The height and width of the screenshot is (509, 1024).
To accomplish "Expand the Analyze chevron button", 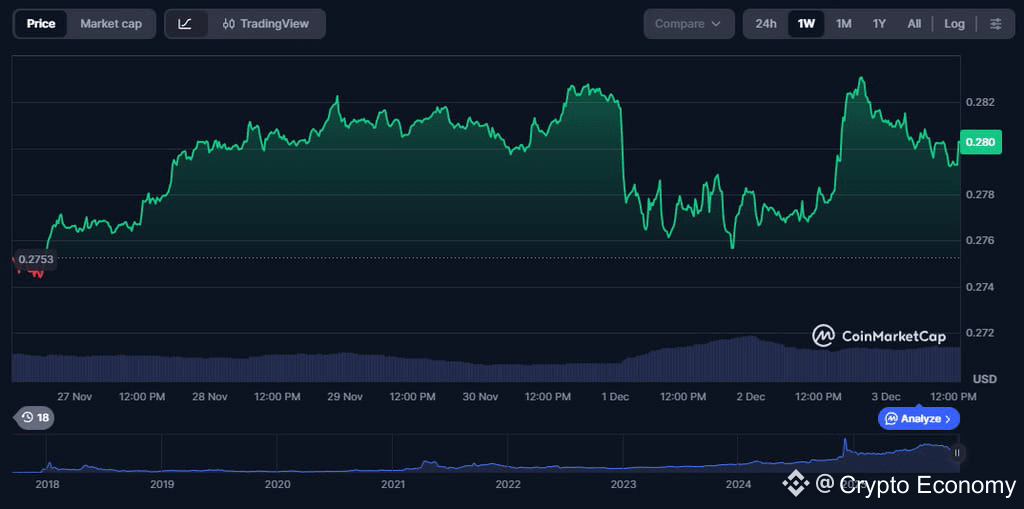I will 919,419.
